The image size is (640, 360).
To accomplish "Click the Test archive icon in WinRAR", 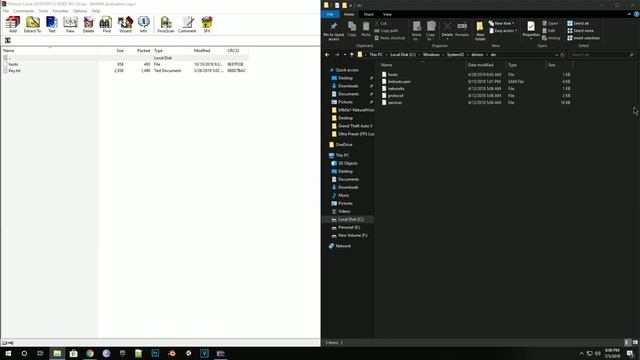I will 52,24.
